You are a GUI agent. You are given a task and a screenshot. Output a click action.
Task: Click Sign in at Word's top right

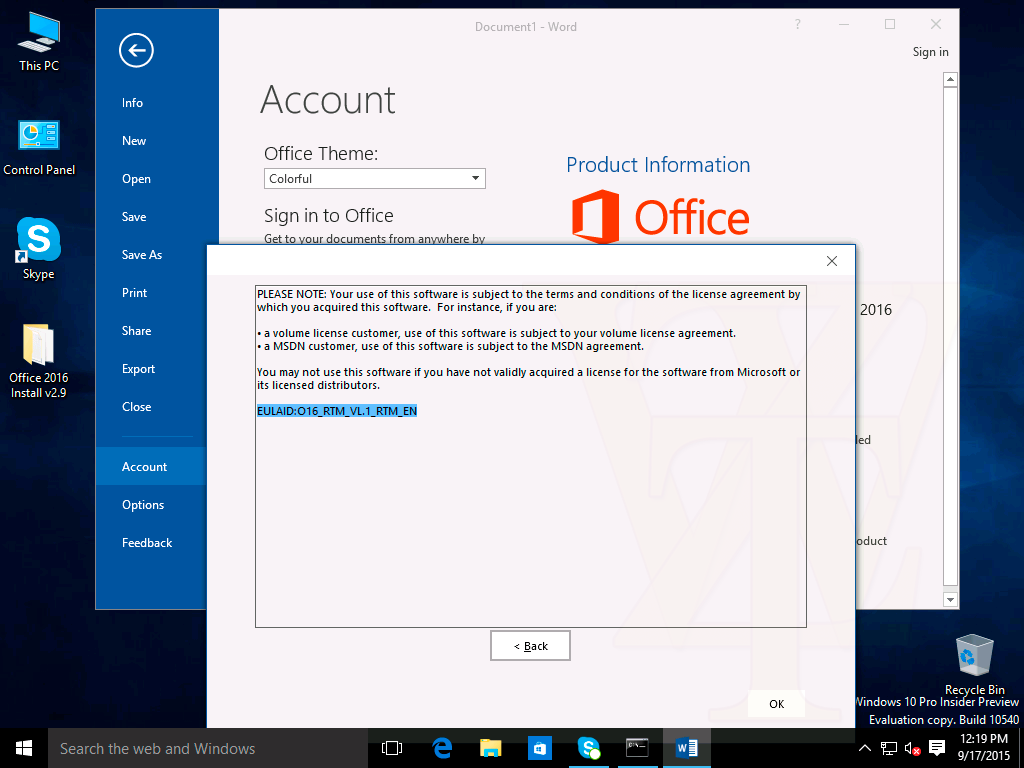[930, 52]
